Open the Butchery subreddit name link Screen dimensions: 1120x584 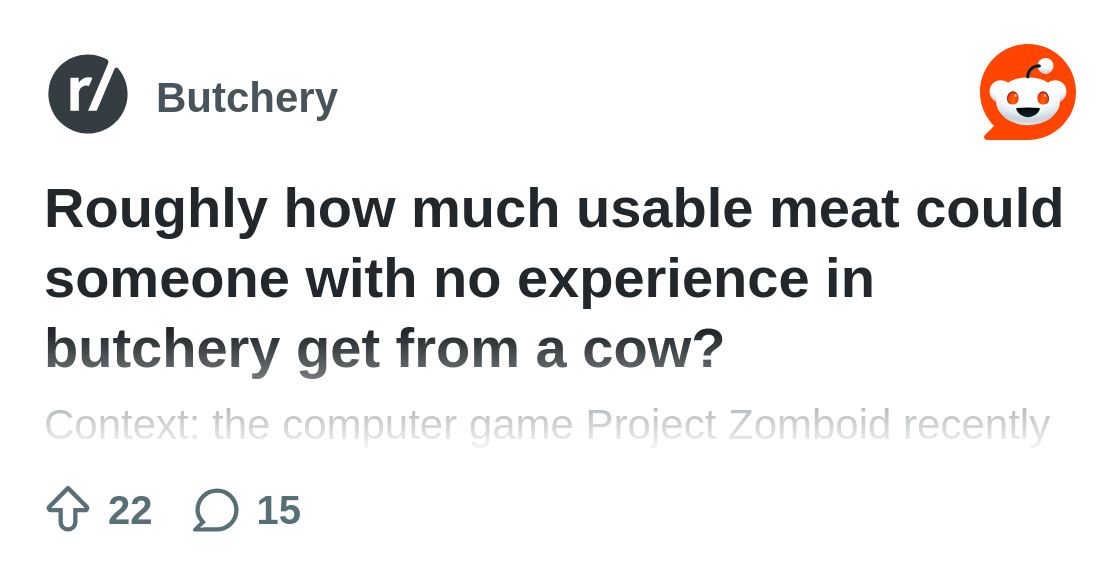click(247, 98)
